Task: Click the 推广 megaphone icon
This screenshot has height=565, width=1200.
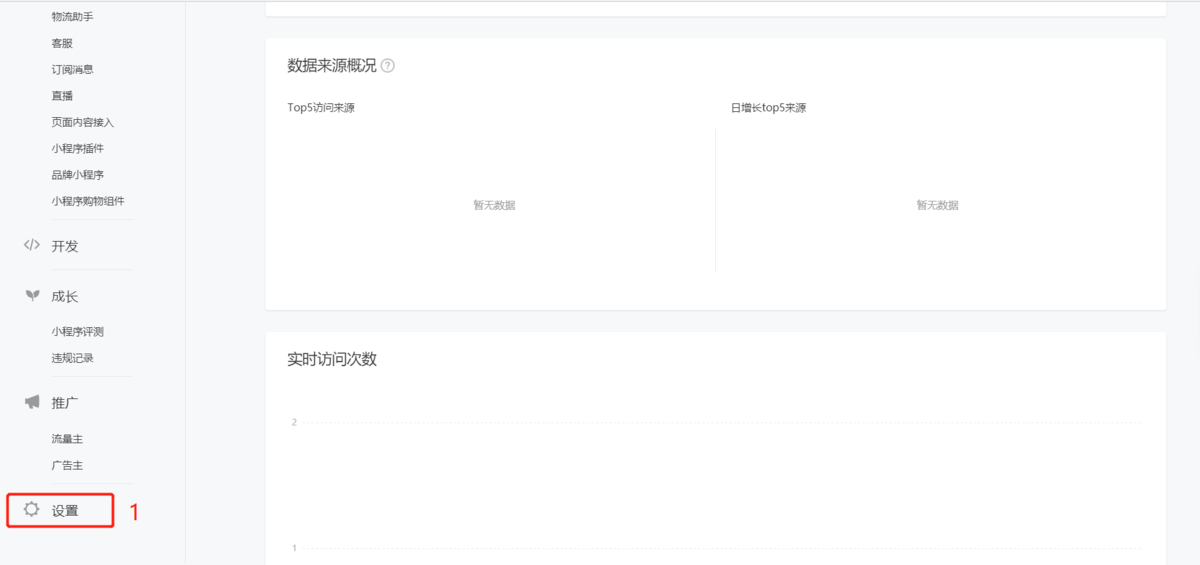Action: pos(32,402)
